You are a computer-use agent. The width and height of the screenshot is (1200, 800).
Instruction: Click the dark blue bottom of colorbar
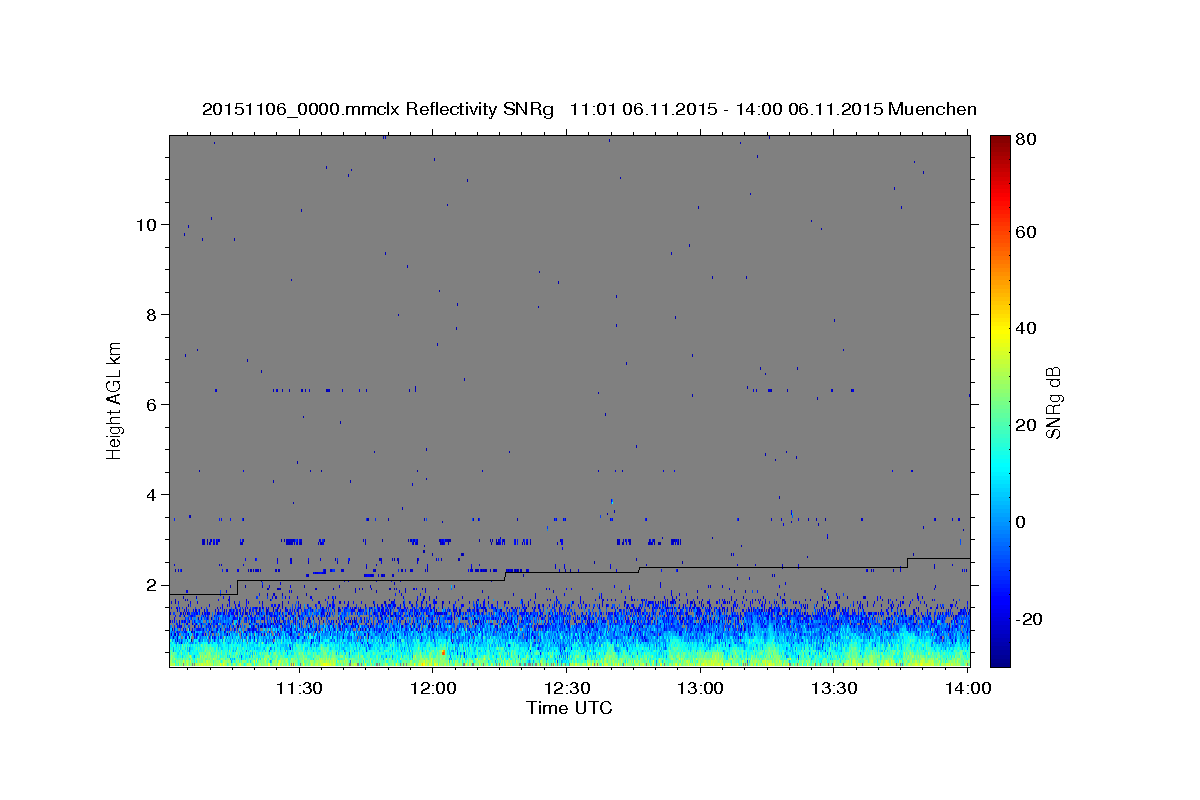pyautogui.click(x=999, y=658)
